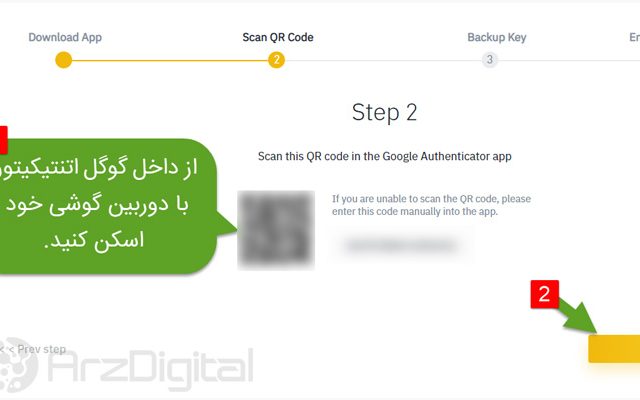The image size is (640, 400).
Task: Click the Scan this QR code instruction text
Action: coord(384,156)
